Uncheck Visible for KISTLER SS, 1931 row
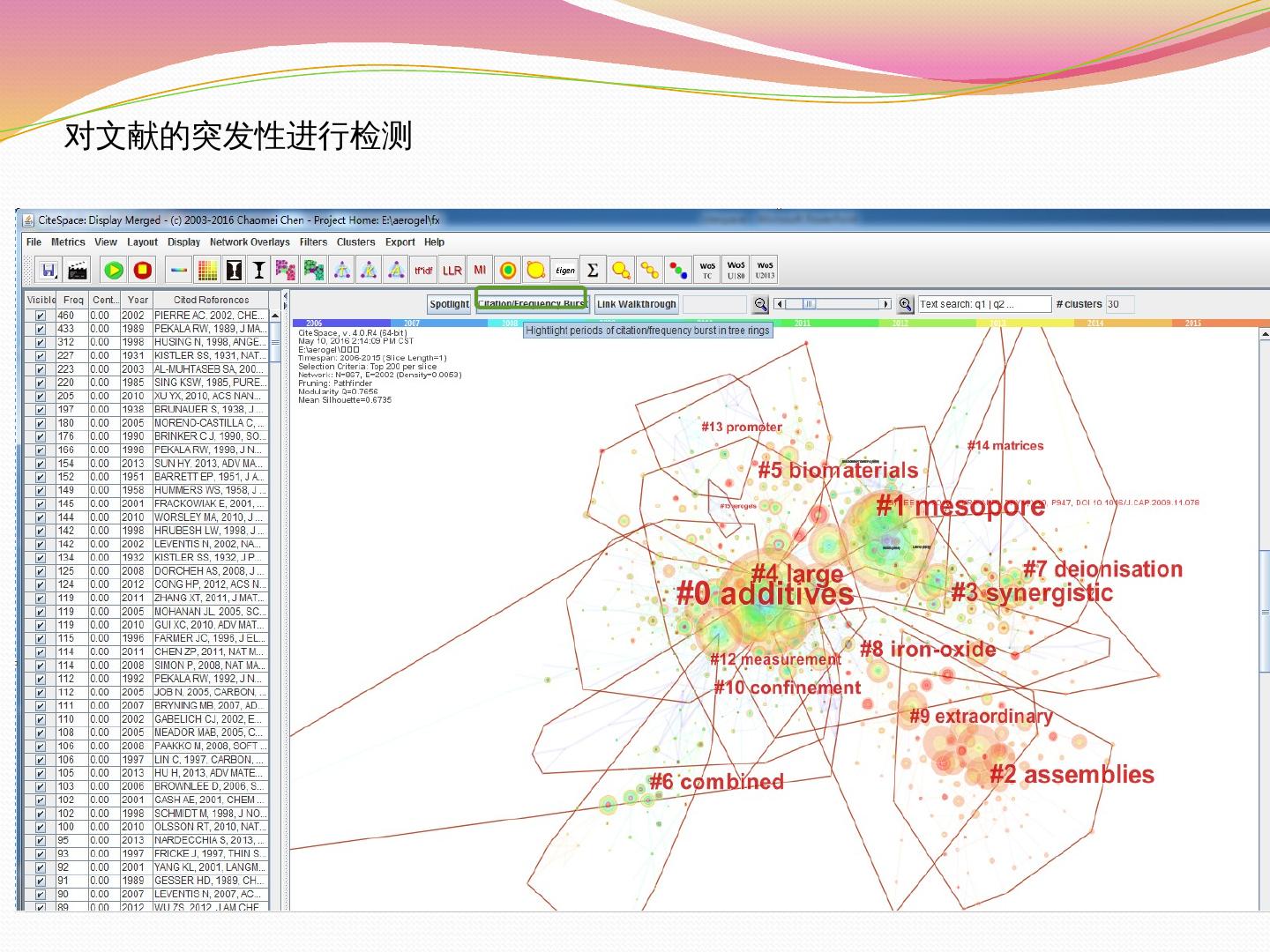The image size is (1270, 952). click(x=40, y=356)
